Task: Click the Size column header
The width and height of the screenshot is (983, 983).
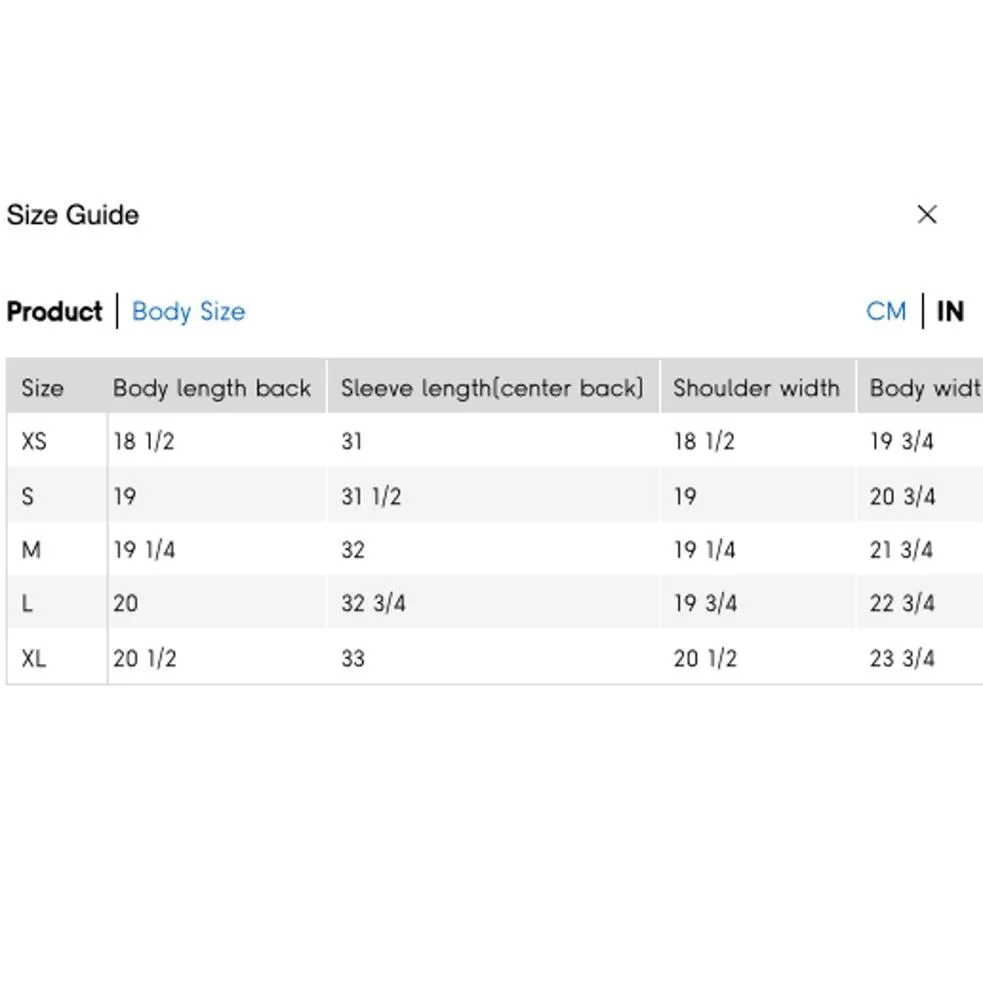Action: tap(42, 388)
